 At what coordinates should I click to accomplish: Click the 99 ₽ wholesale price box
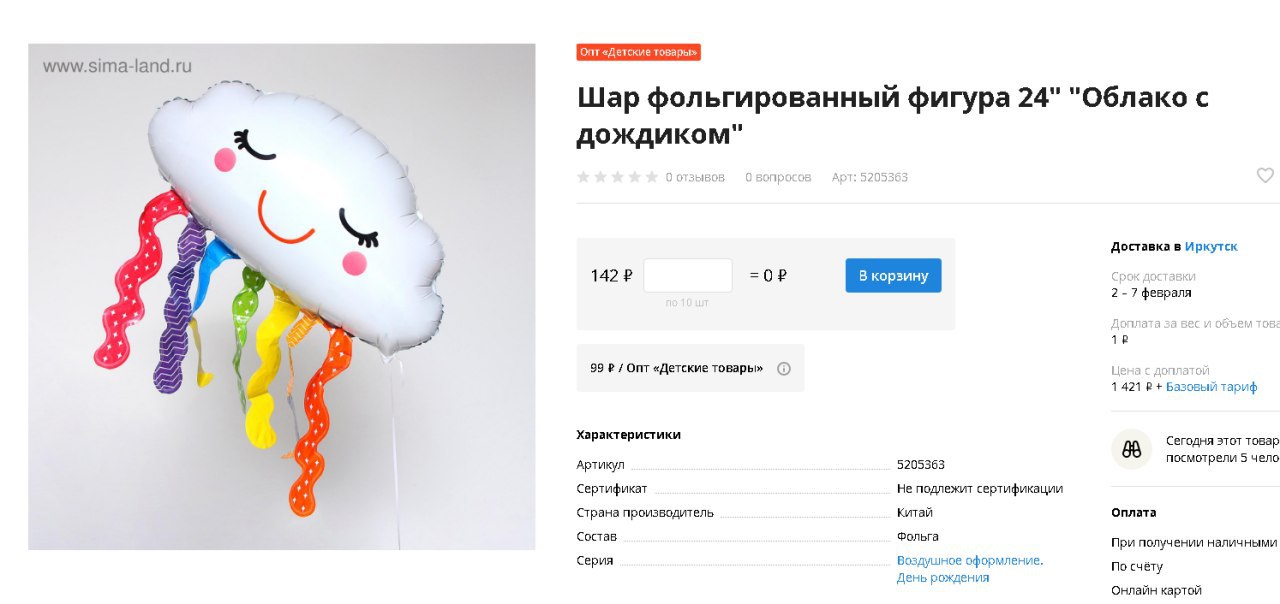point(690,368)
